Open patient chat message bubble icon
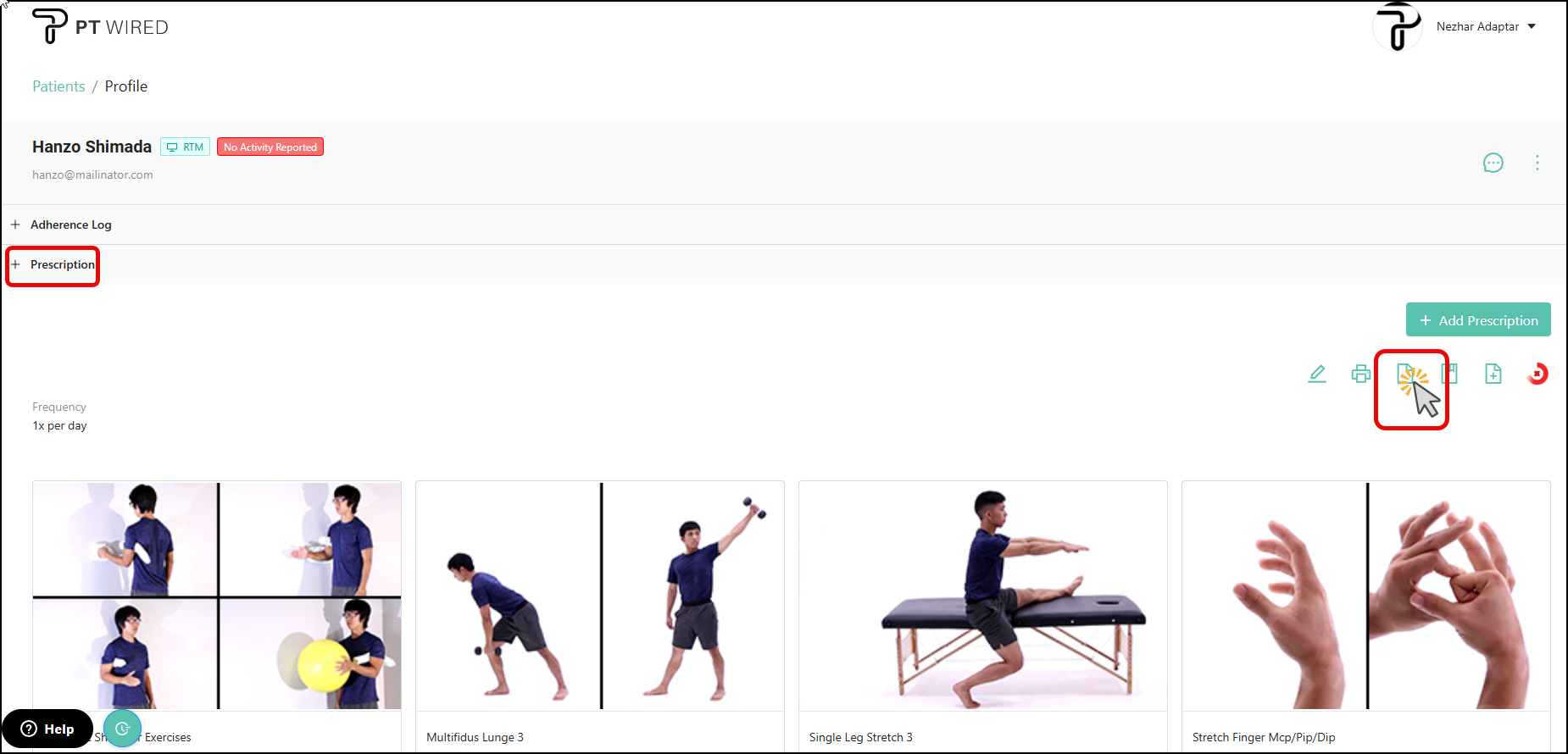Viewport: 1568px width, 754px height. pyautogui.click(x=1493, y=163)
